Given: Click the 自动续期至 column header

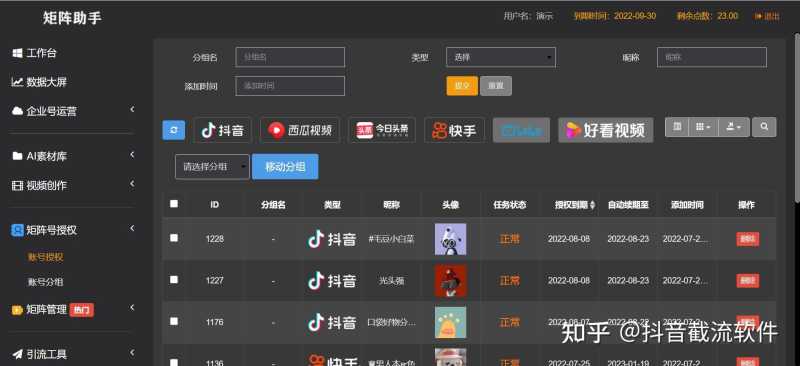Looking at the screenshot, I should [x=628, y=205].
